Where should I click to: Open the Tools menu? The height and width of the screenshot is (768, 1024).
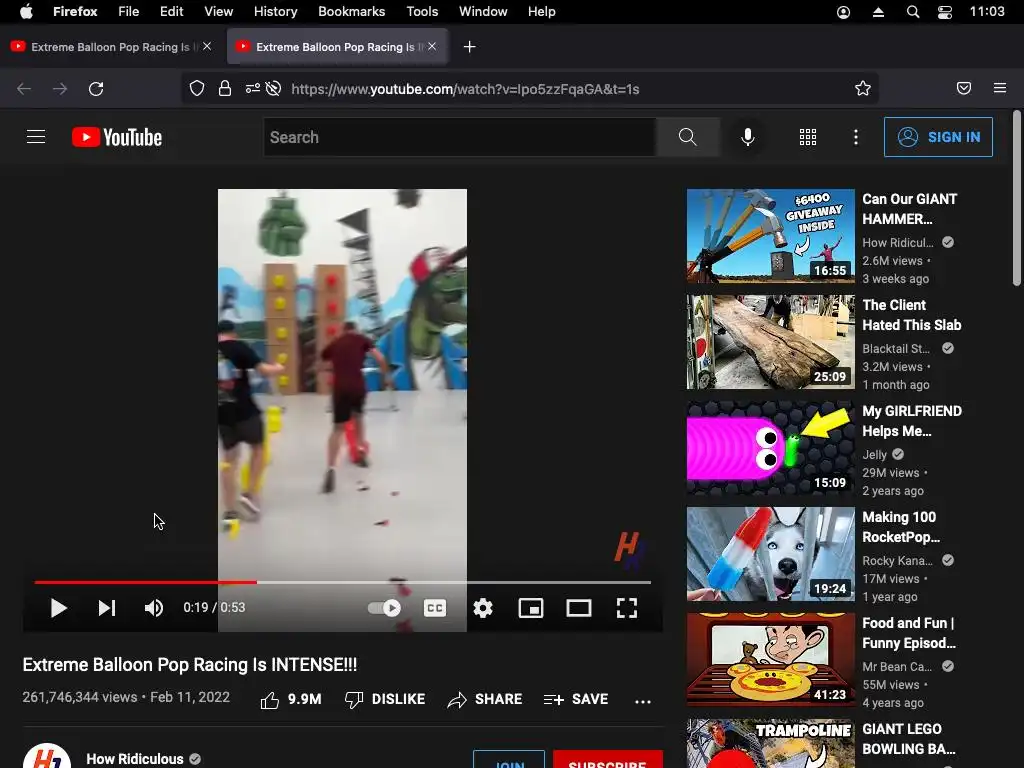(x=422, y=12)
